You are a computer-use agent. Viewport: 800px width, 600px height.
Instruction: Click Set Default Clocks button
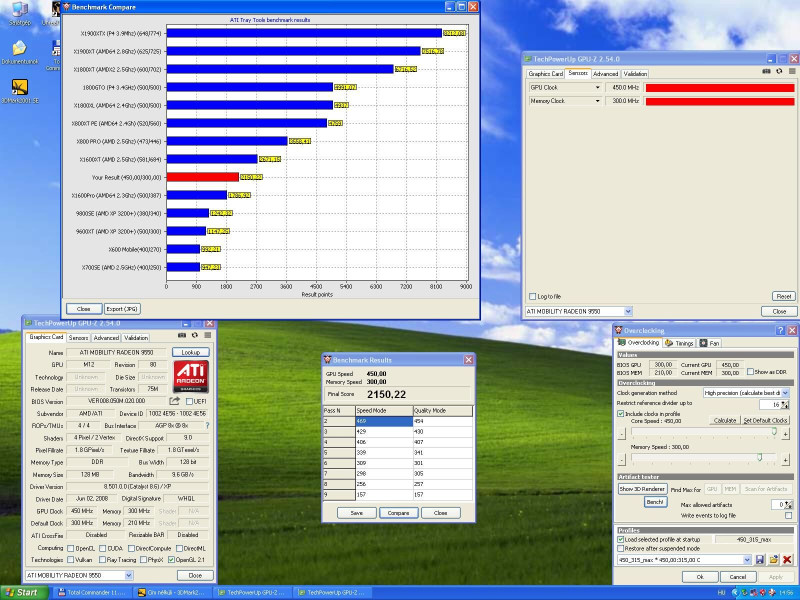(x=765, y=420)
